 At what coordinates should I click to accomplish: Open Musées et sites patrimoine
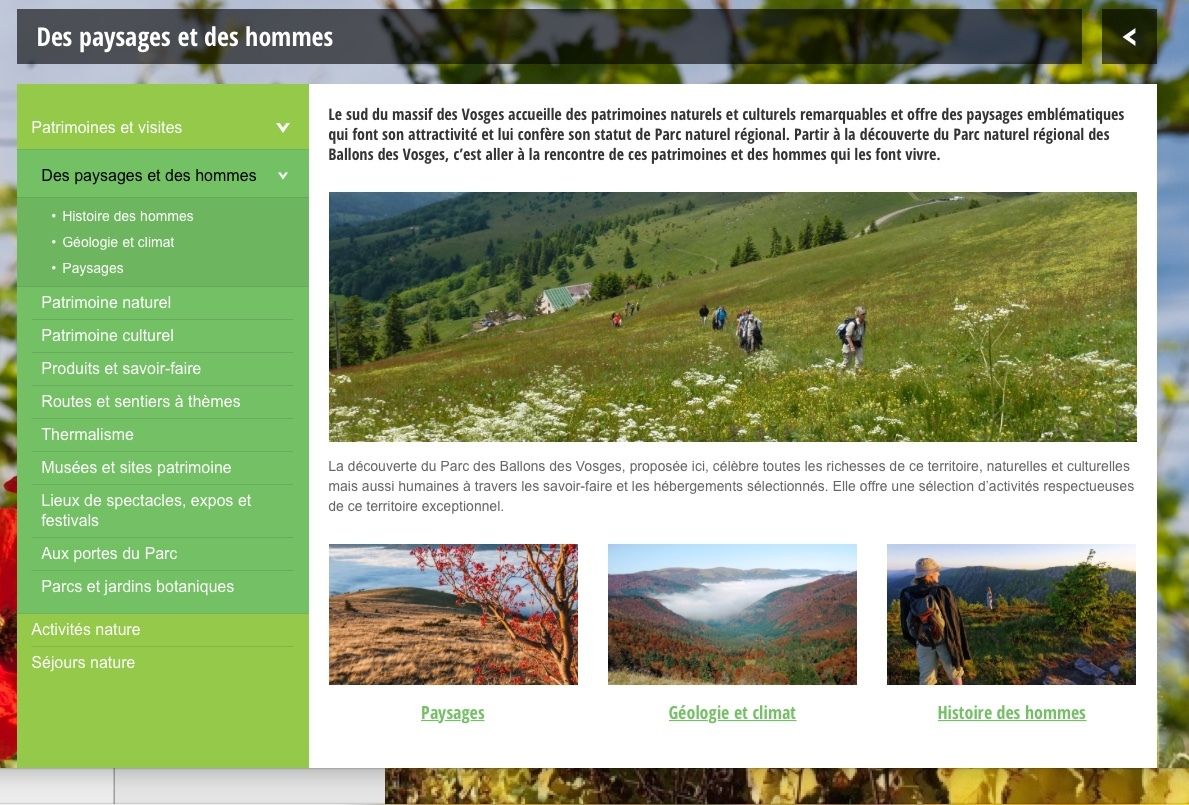tap(136, 468)
